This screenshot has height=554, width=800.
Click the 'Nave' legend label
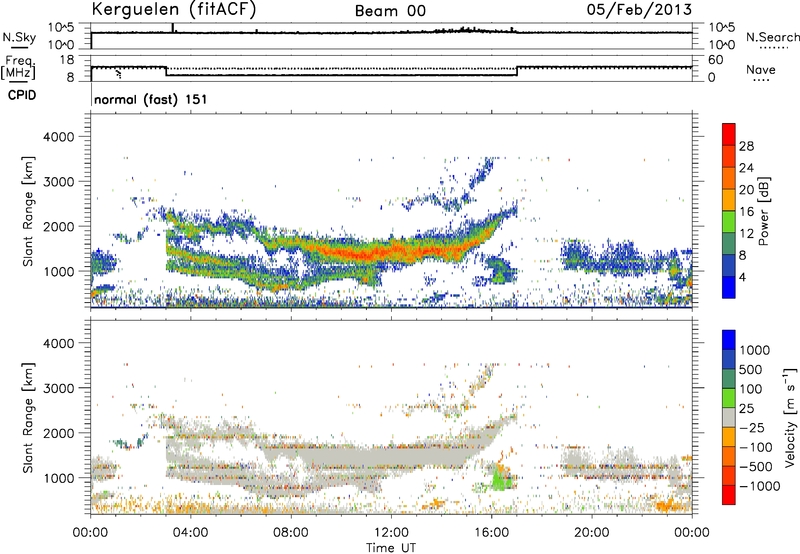[x=761, y=70]
